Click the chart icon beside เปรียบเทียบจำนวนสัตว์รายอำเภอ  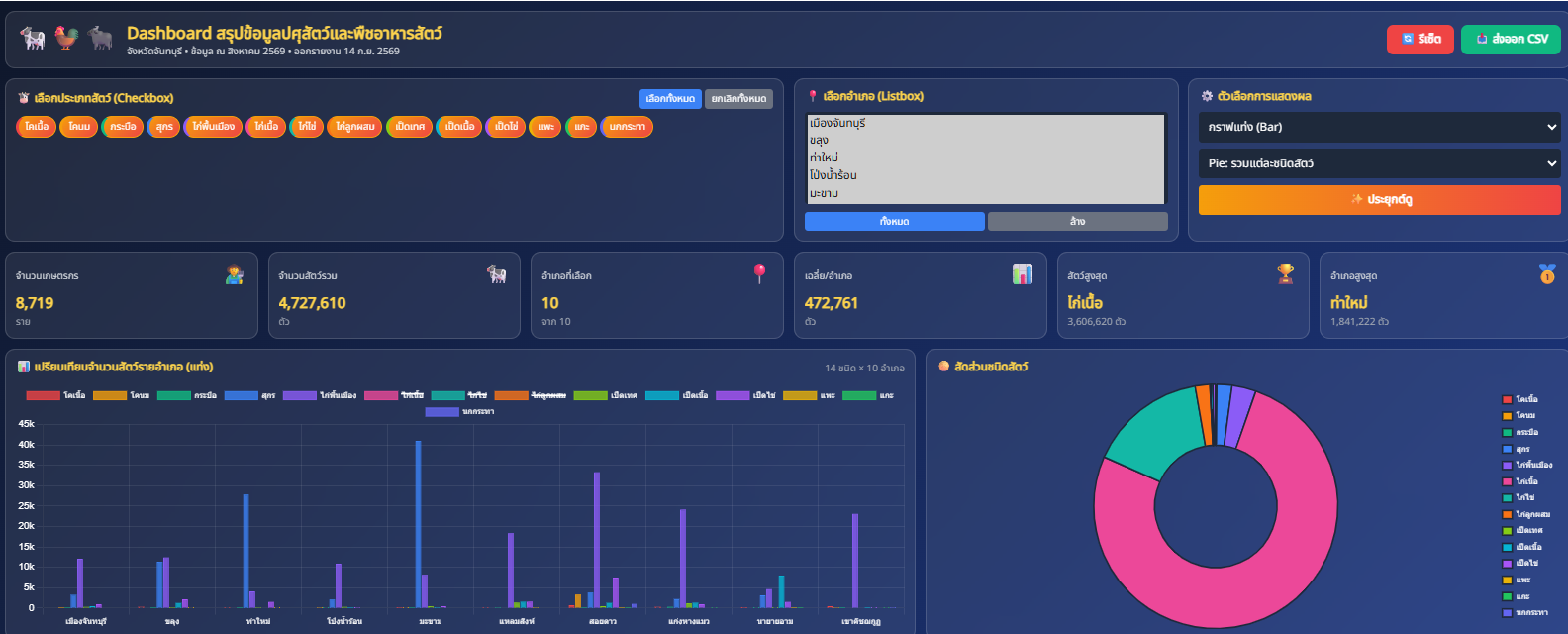(x=24, y=367)
